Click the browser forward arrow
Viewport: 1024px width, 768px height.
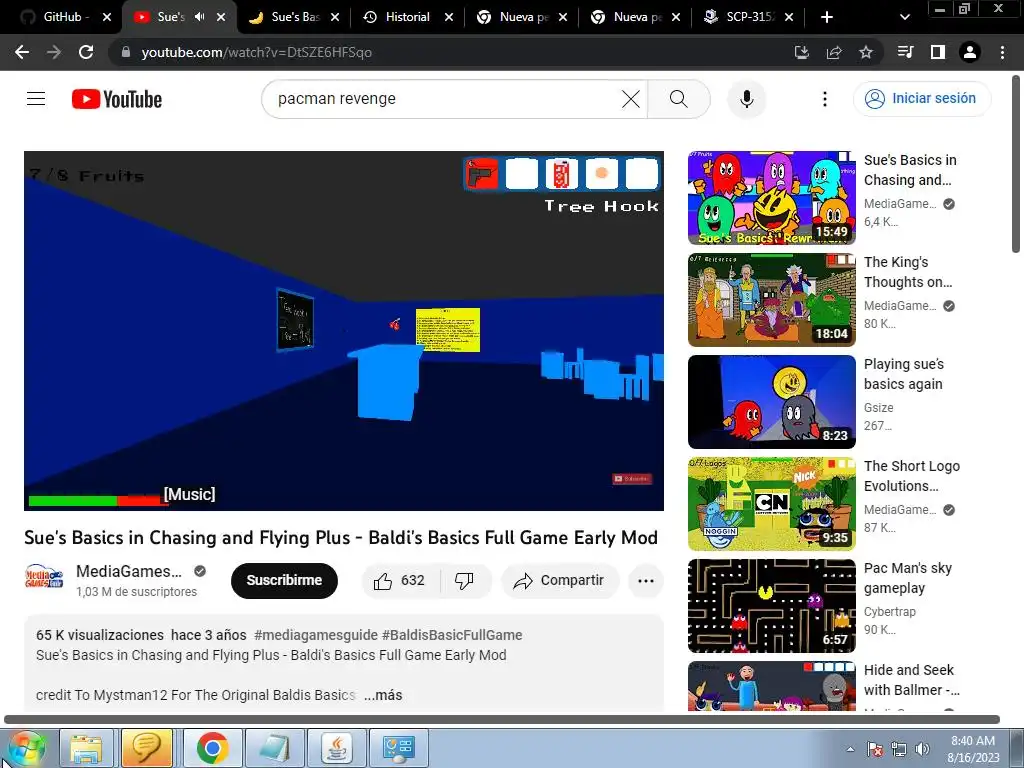pyautogui.click(x=54, y=52)
